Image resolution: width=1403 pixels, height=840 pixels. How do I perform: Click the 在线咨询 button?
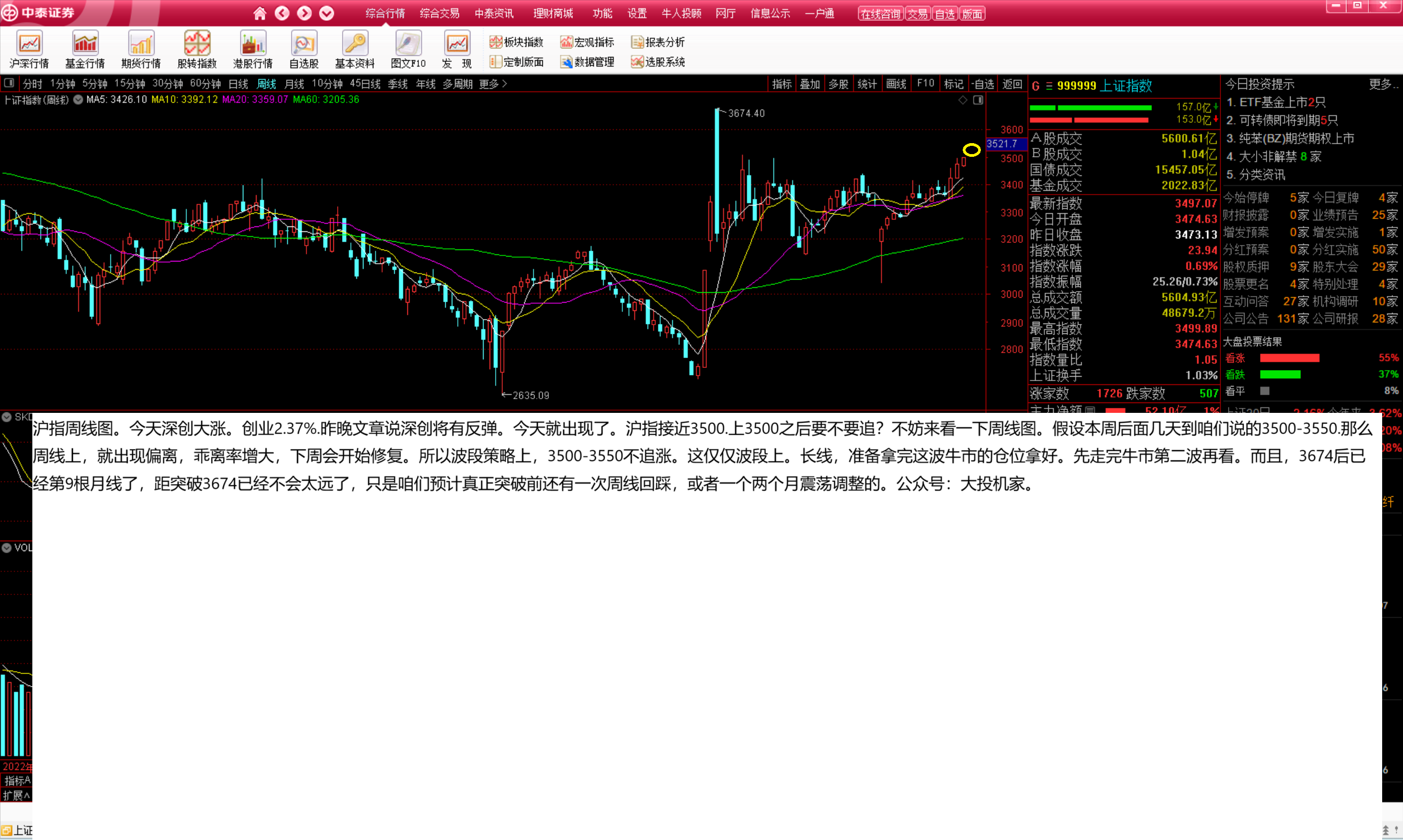881,14
